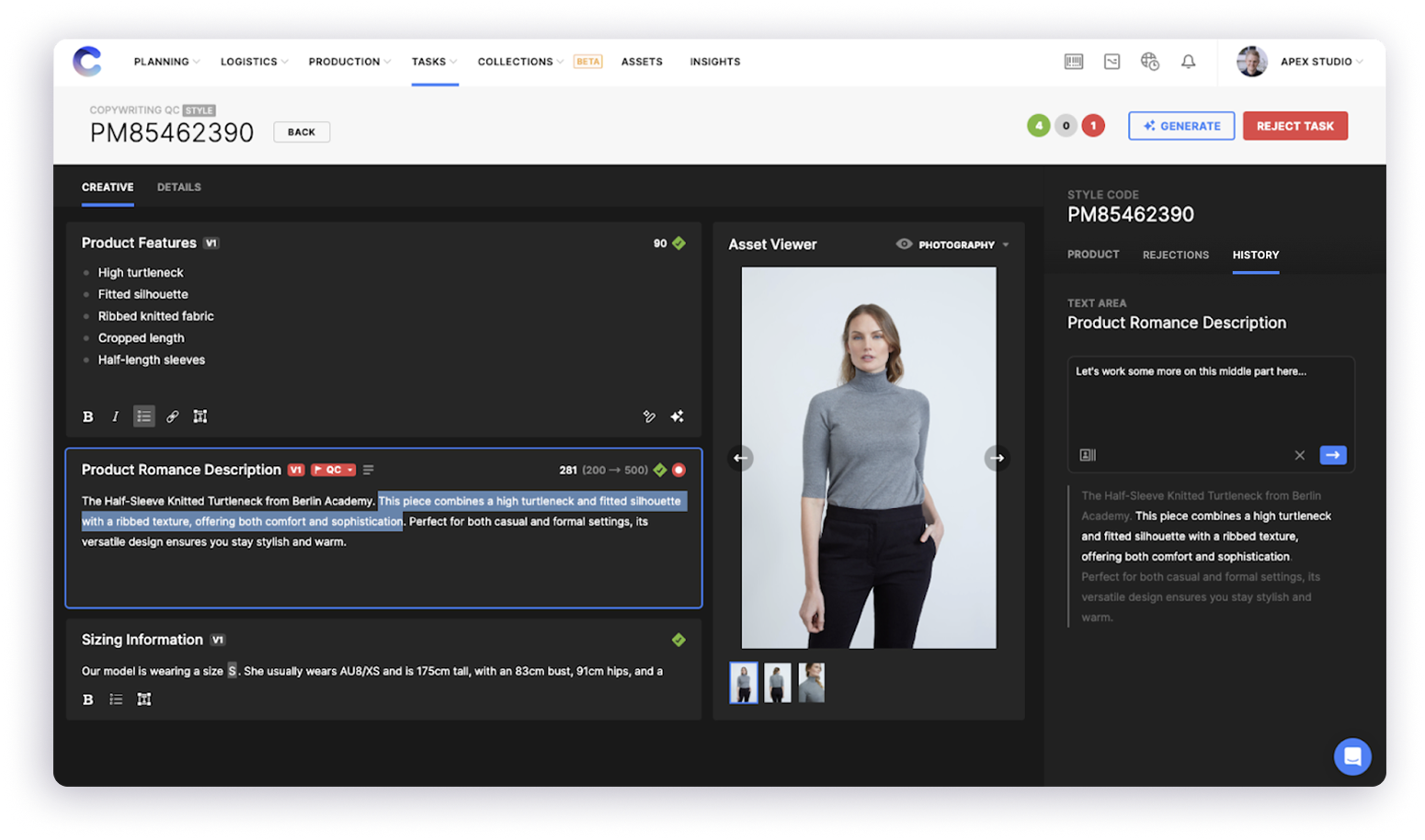Toggle italic in Product Features toolbar
This screenshot has width=1425, height=840.
coord(115,416)
